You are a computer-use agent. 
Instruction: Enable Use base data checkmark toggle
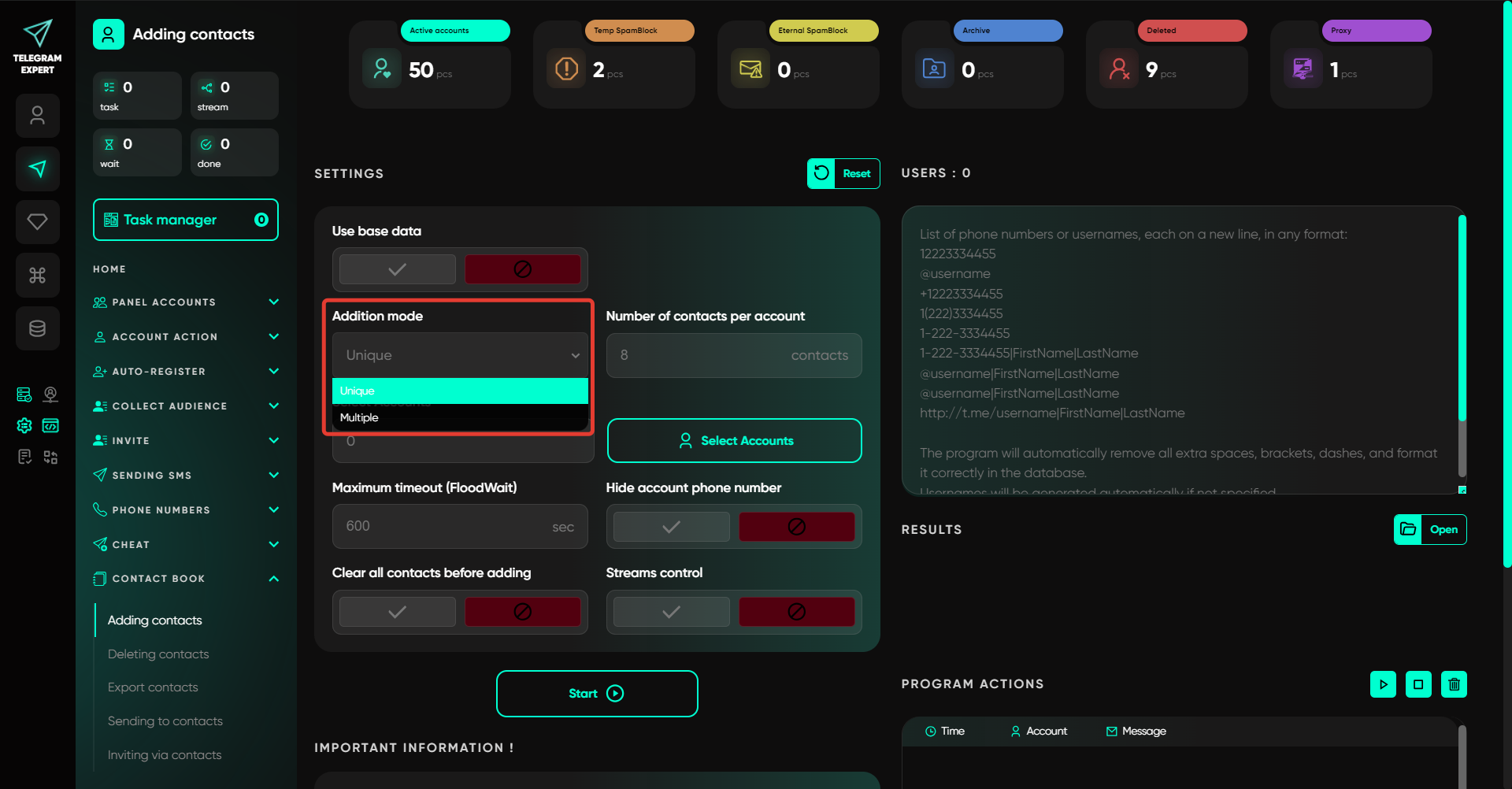pos(398,269)
